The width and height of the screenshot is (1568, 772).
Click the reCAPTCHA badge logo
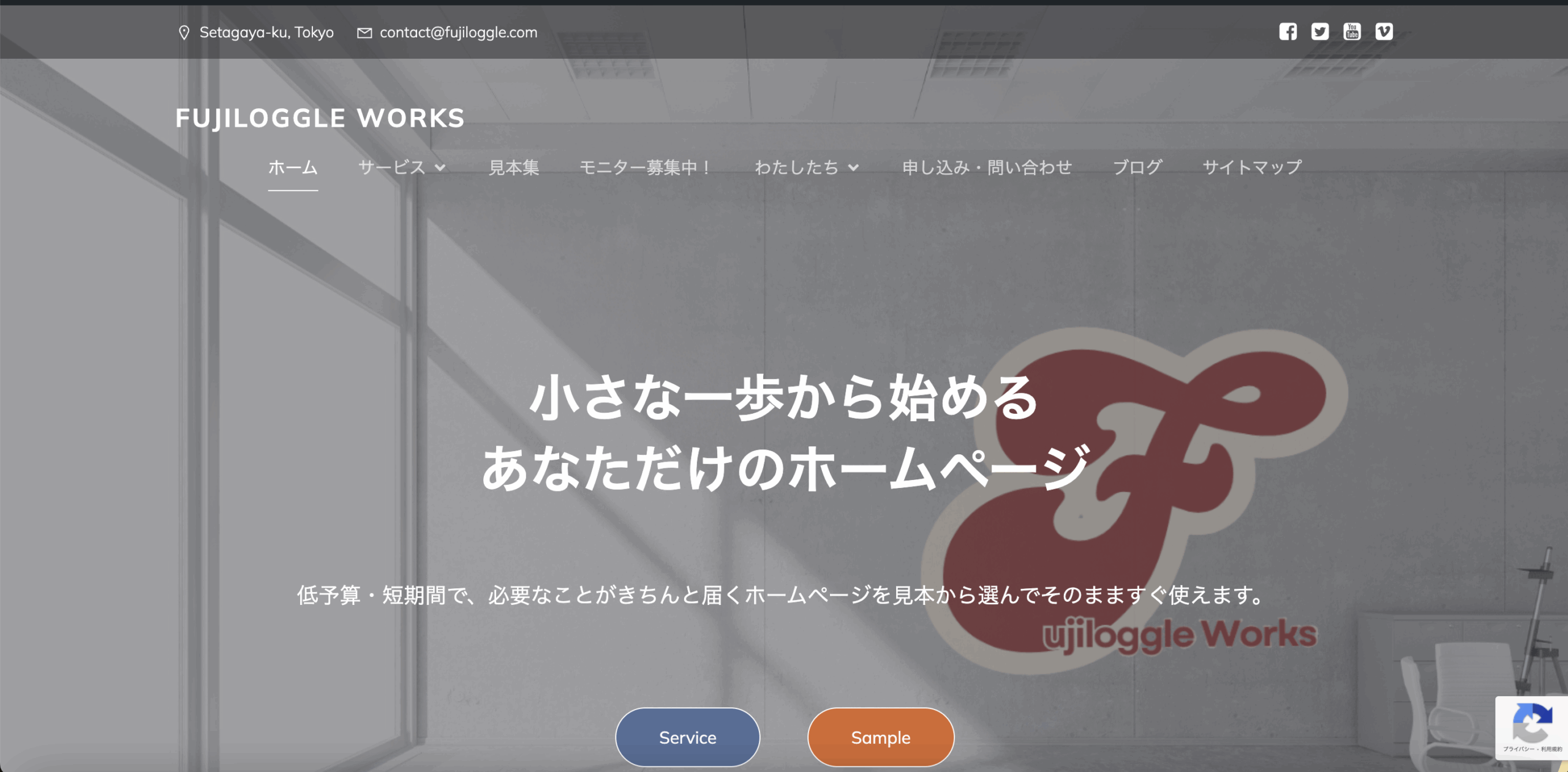pyautogui.click(x=1532, y=722)
